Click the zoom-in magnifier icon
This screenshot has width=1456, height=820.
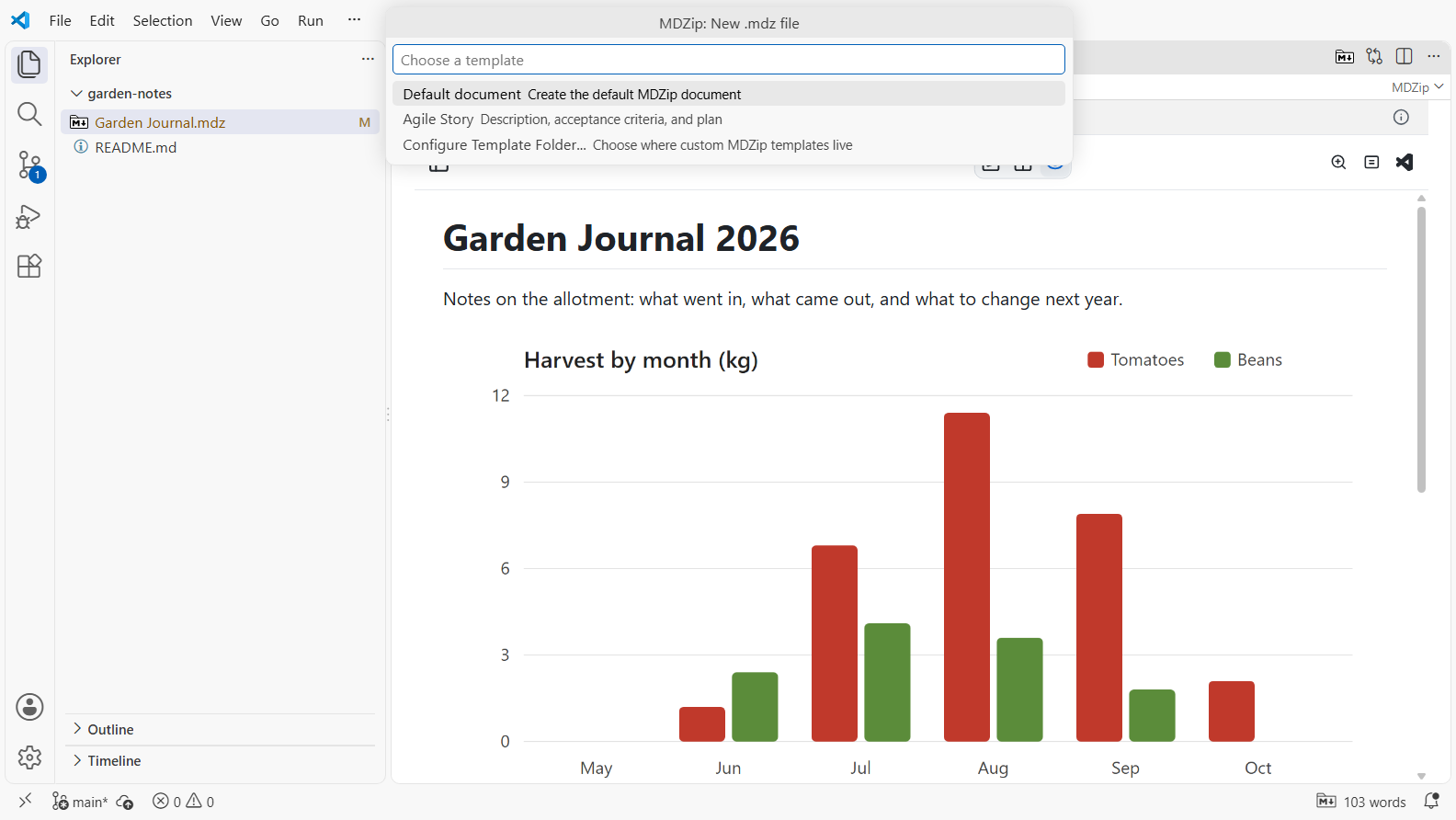click(1338, 162)
